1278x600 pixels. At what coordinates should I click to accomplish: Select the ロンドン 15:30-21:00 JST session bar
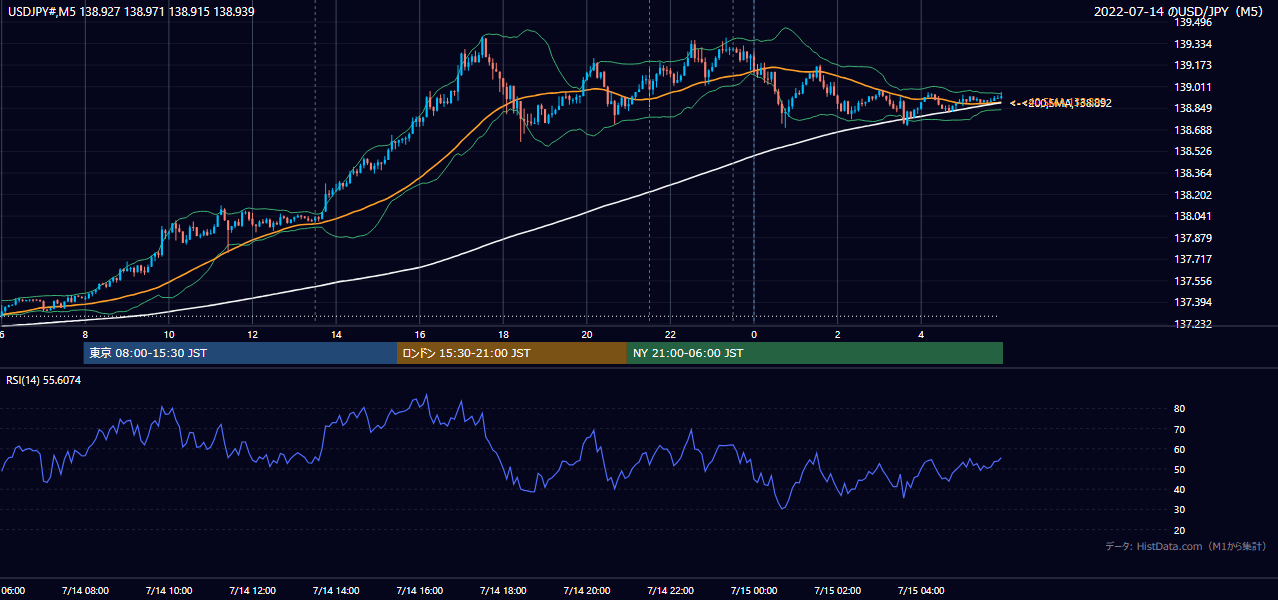(512, 353)
